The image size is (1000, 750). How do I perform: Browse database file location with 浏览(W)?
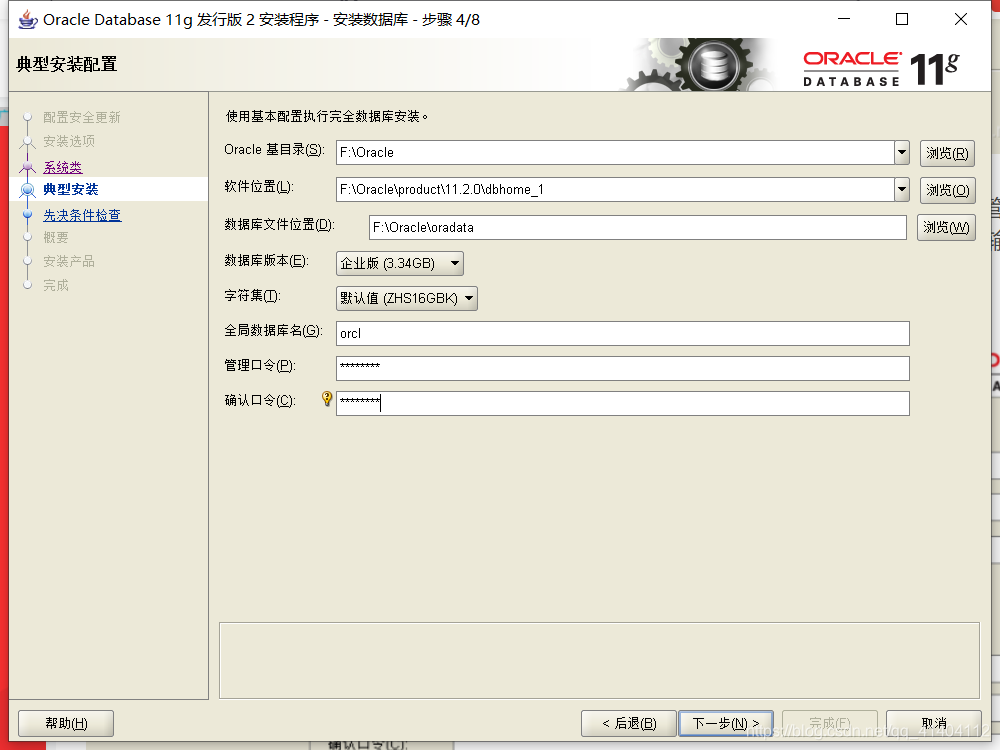pos(946,228)
